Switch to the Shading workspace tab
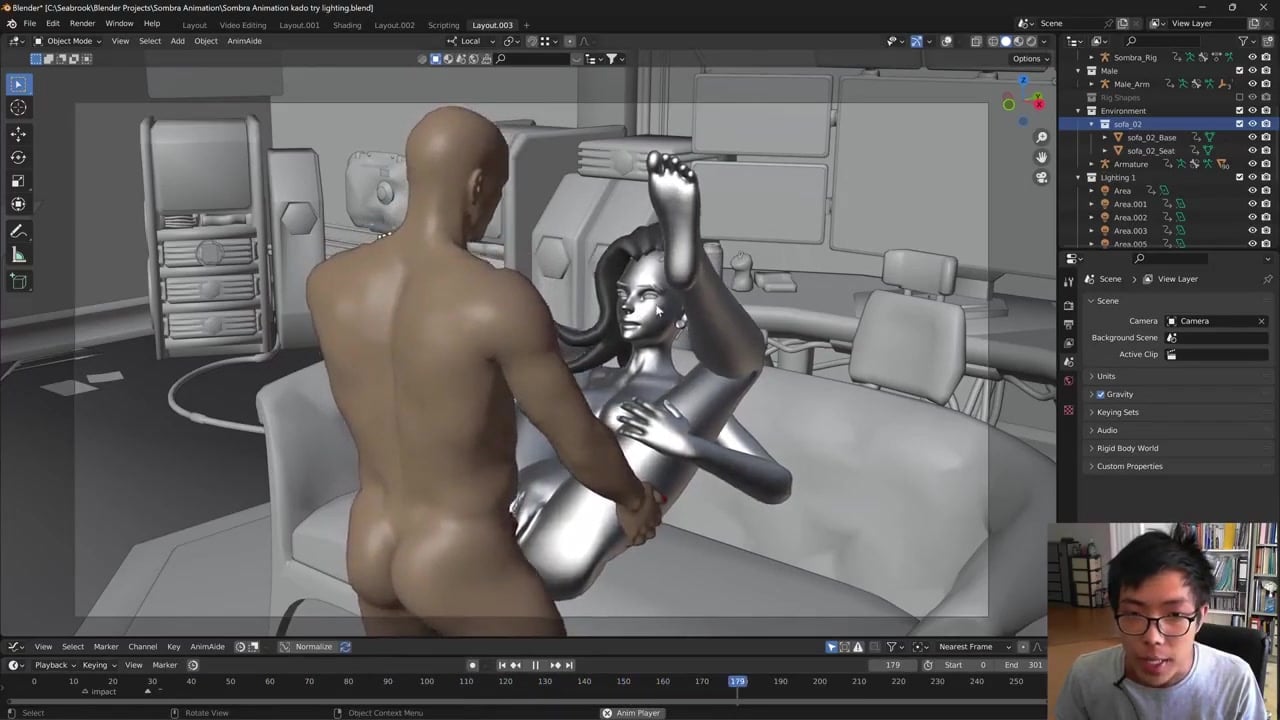 347,25
